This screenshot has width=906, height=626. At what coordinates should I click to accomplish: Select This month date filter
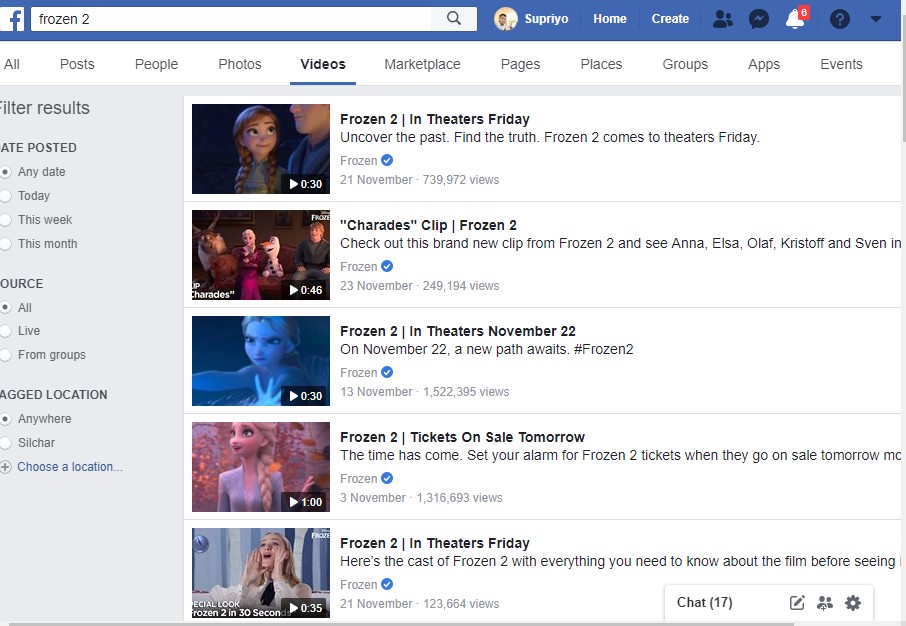(x=5, y=244)
